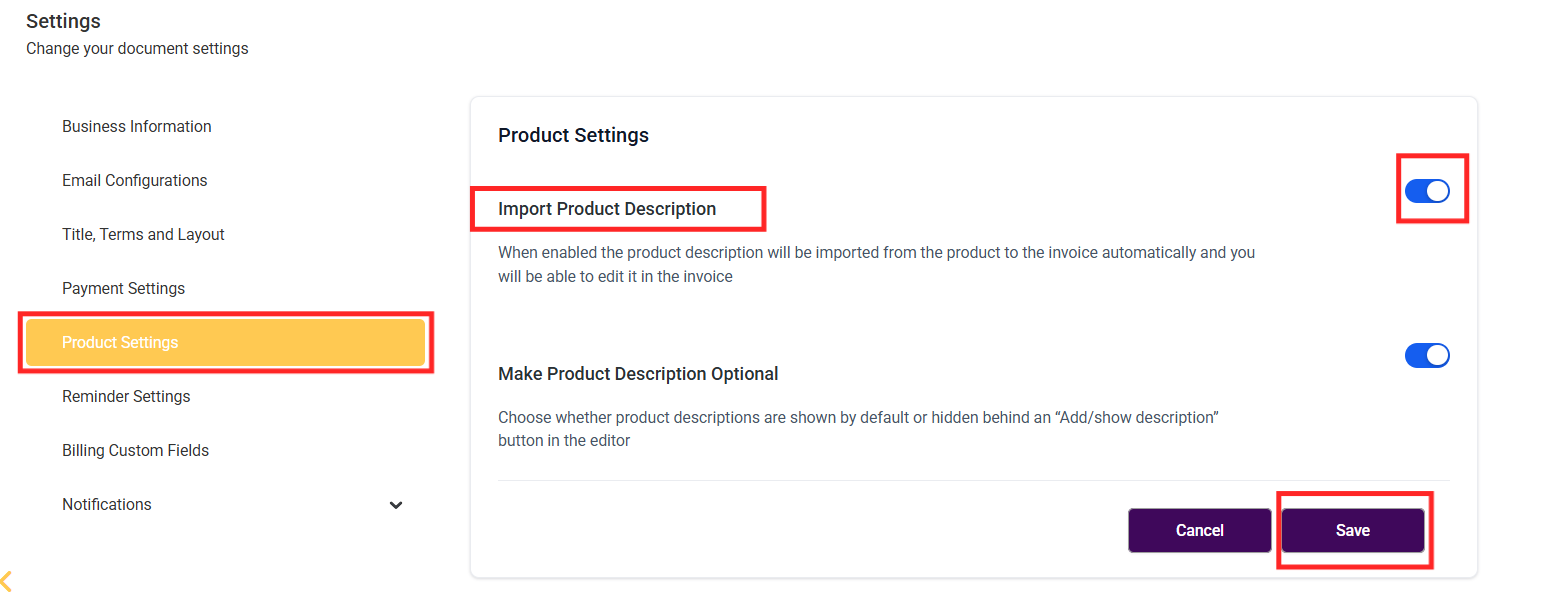Image resolution: width=1551 pixels, height=598 pixels.
Task: Switch to Reminder Settings
Action: (x=126, y=397)
